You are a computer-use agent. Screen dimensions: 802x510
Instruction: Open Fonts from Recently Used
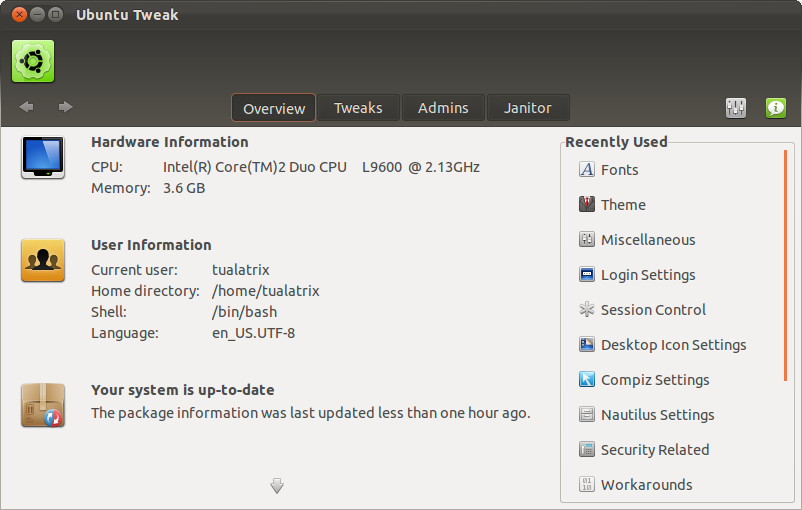619,170
